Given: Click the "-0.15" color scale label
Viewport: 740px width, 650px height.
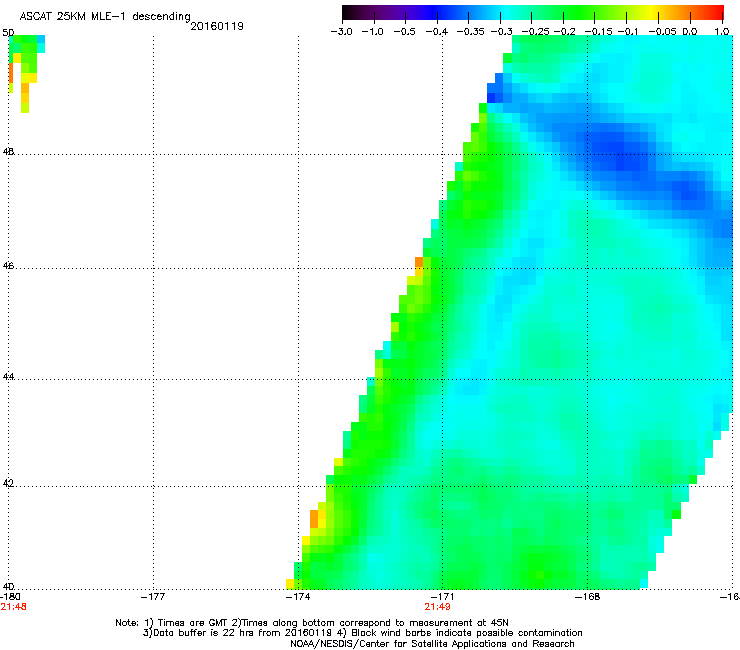Looking at the screenshot, I should point(598,32).
